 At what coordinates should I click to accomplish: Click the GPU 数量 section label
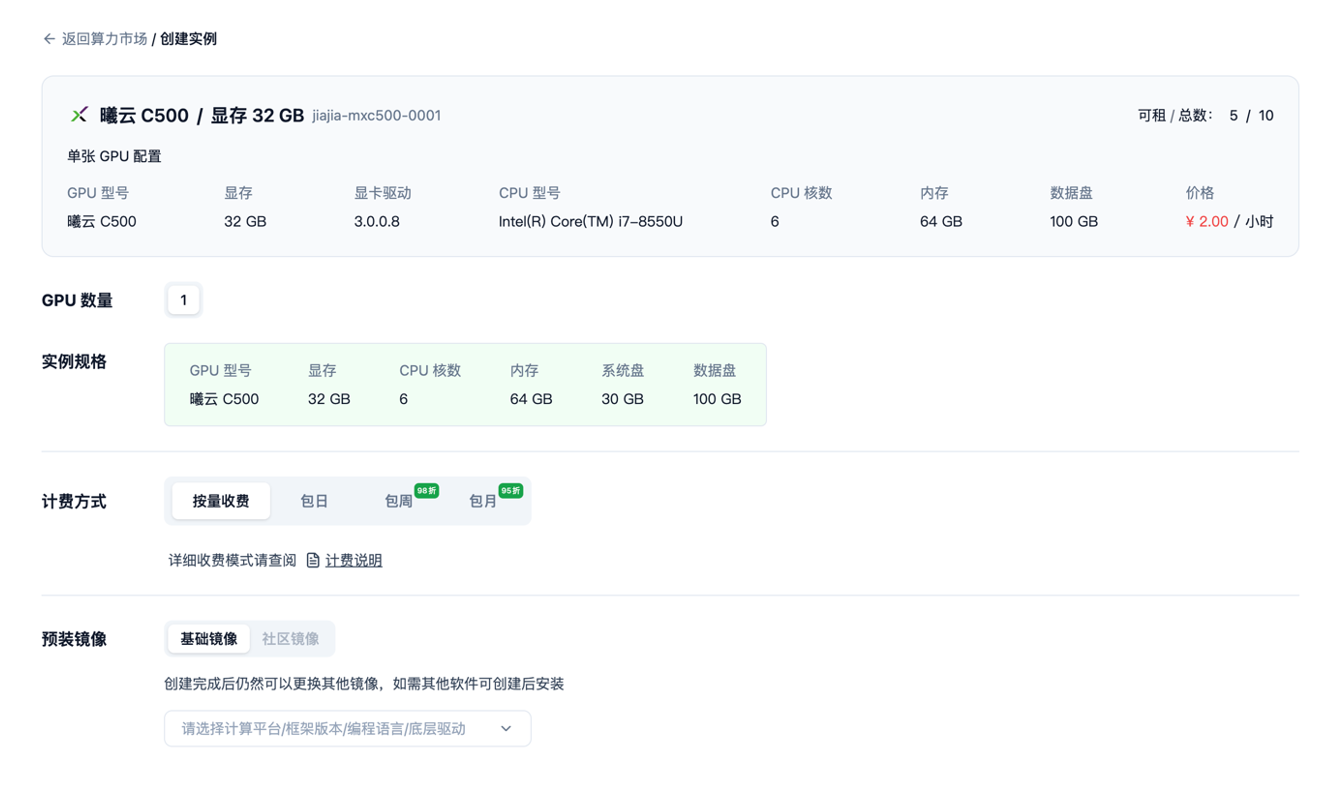77,300
